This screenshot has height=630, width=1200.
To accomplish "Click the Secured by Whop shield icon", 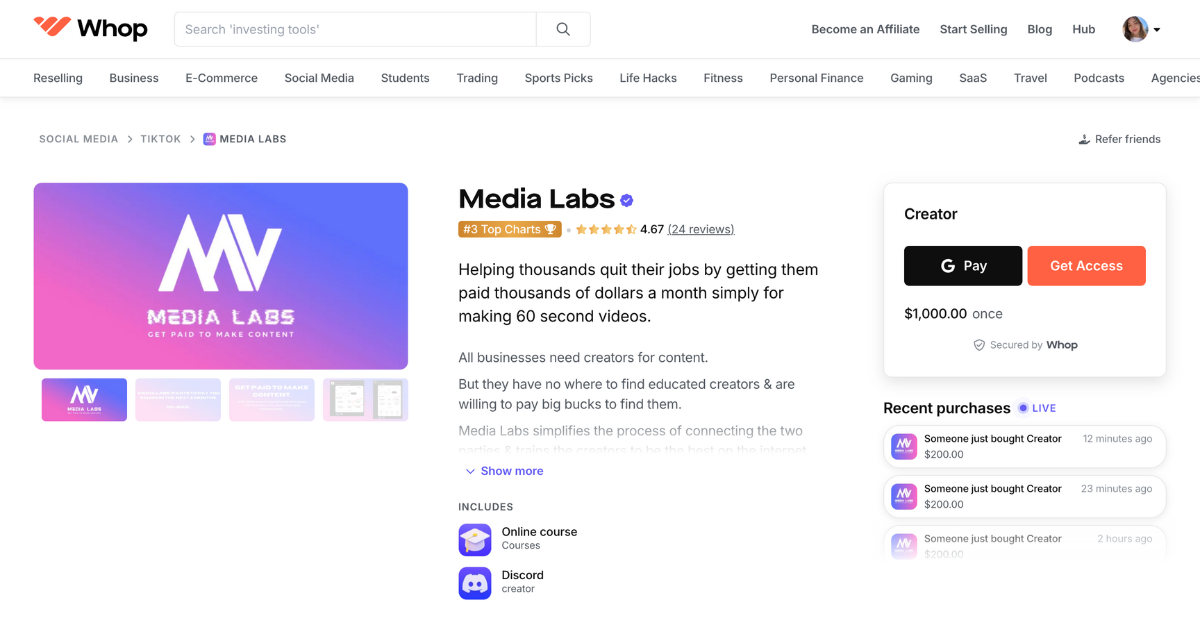I will click(x=978, y=345).
